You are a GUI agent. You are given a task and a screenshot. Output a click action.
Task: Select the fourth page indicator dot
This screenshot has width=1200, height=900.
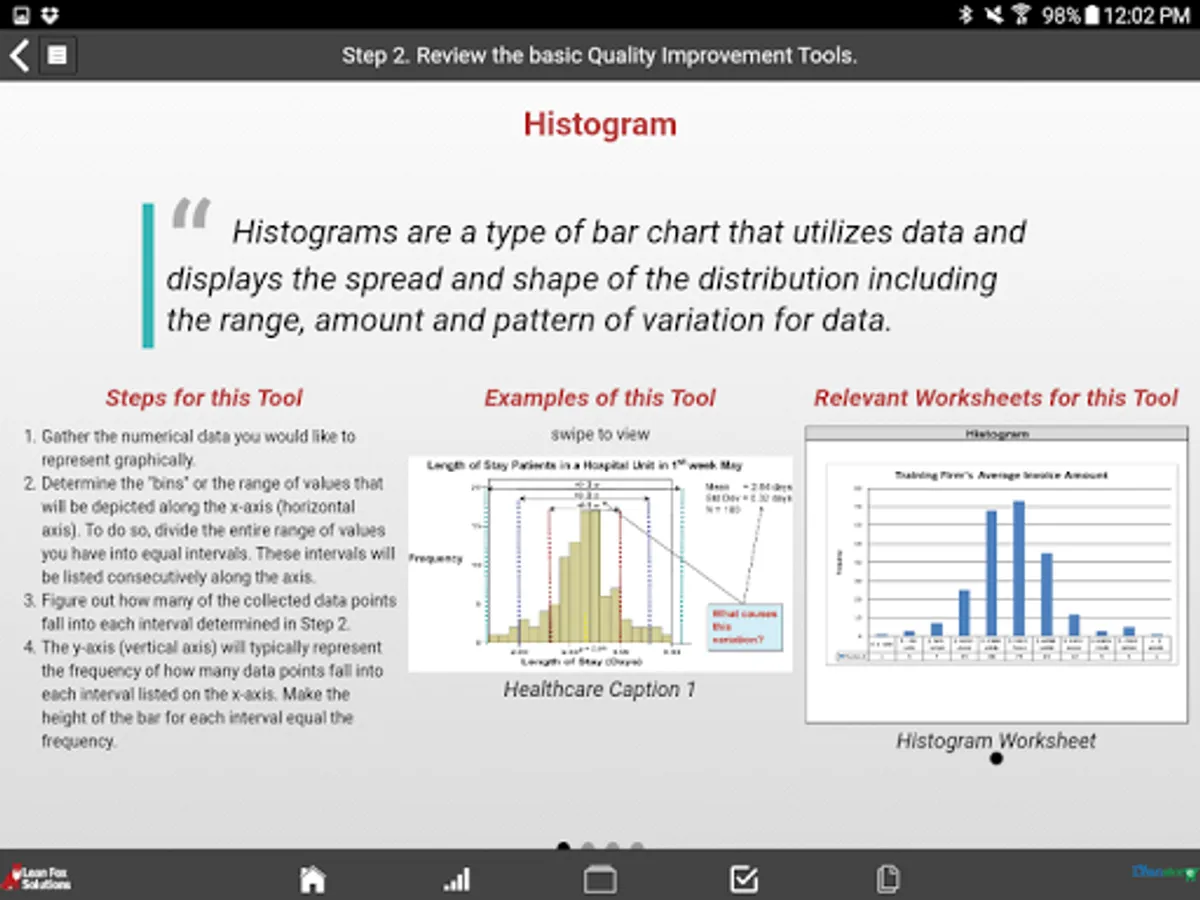(x=636, y=847)
